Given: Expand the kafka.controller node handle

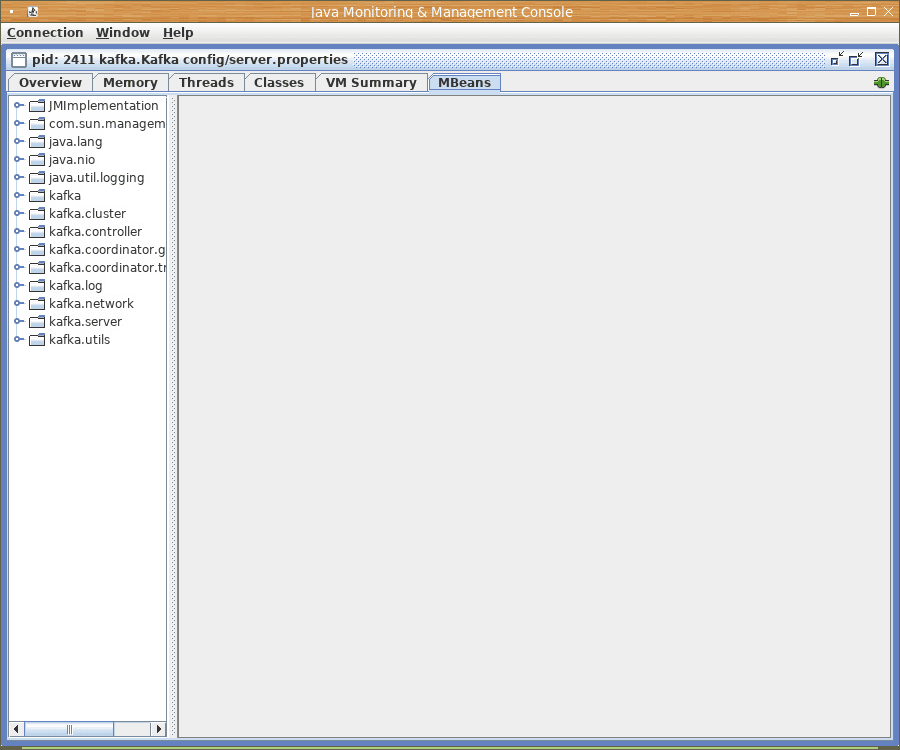Looking at the screenshot, I should click(18, 231).
